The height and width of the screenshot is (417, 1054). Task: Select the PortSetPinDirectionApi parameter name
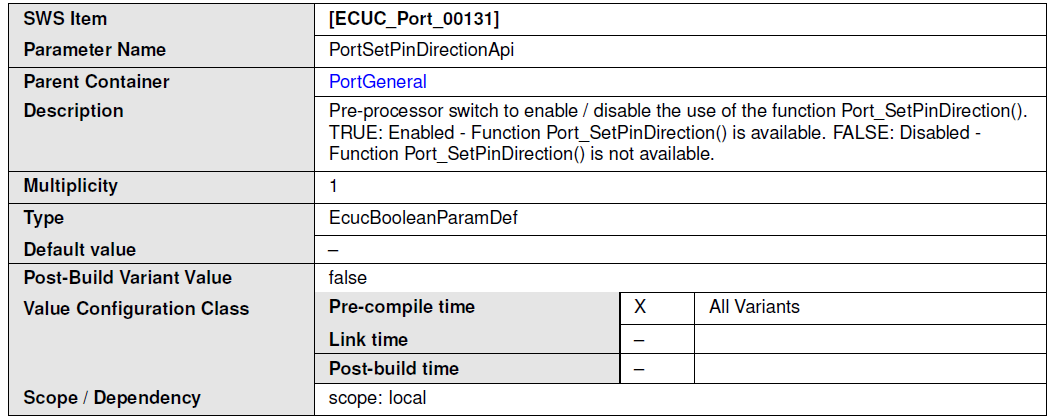(x=421, y=50)
